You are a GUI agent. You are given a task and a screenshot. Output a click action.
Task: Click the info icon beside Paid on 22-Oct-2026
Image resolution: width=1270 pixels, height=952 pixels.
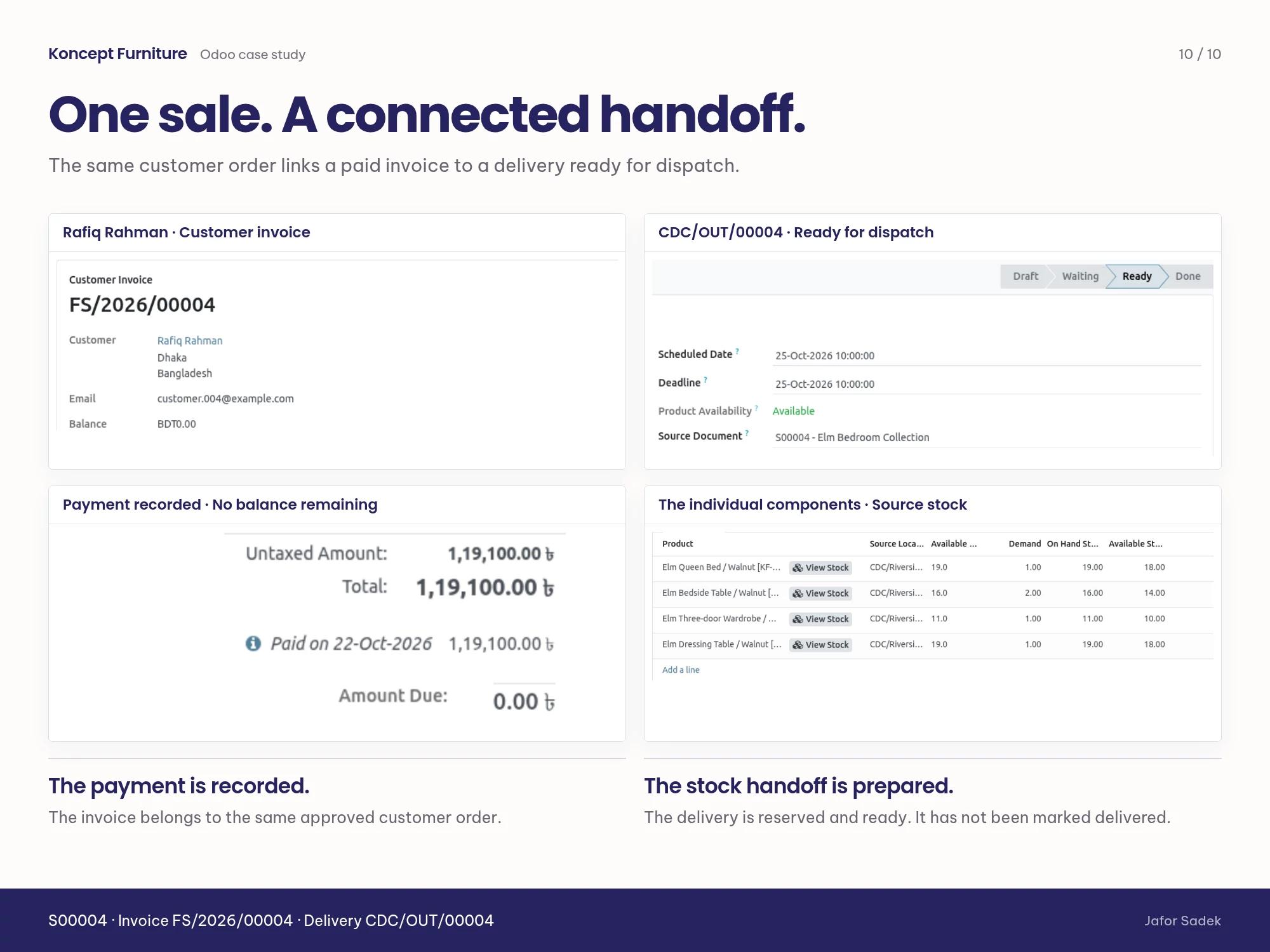click(x=253, y=644)
